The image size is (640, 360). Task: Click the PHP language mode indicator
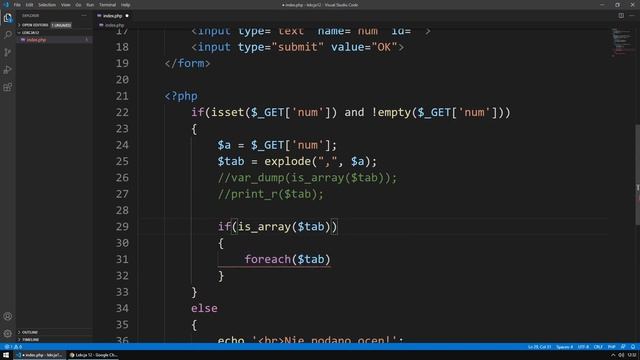point(611,347)
